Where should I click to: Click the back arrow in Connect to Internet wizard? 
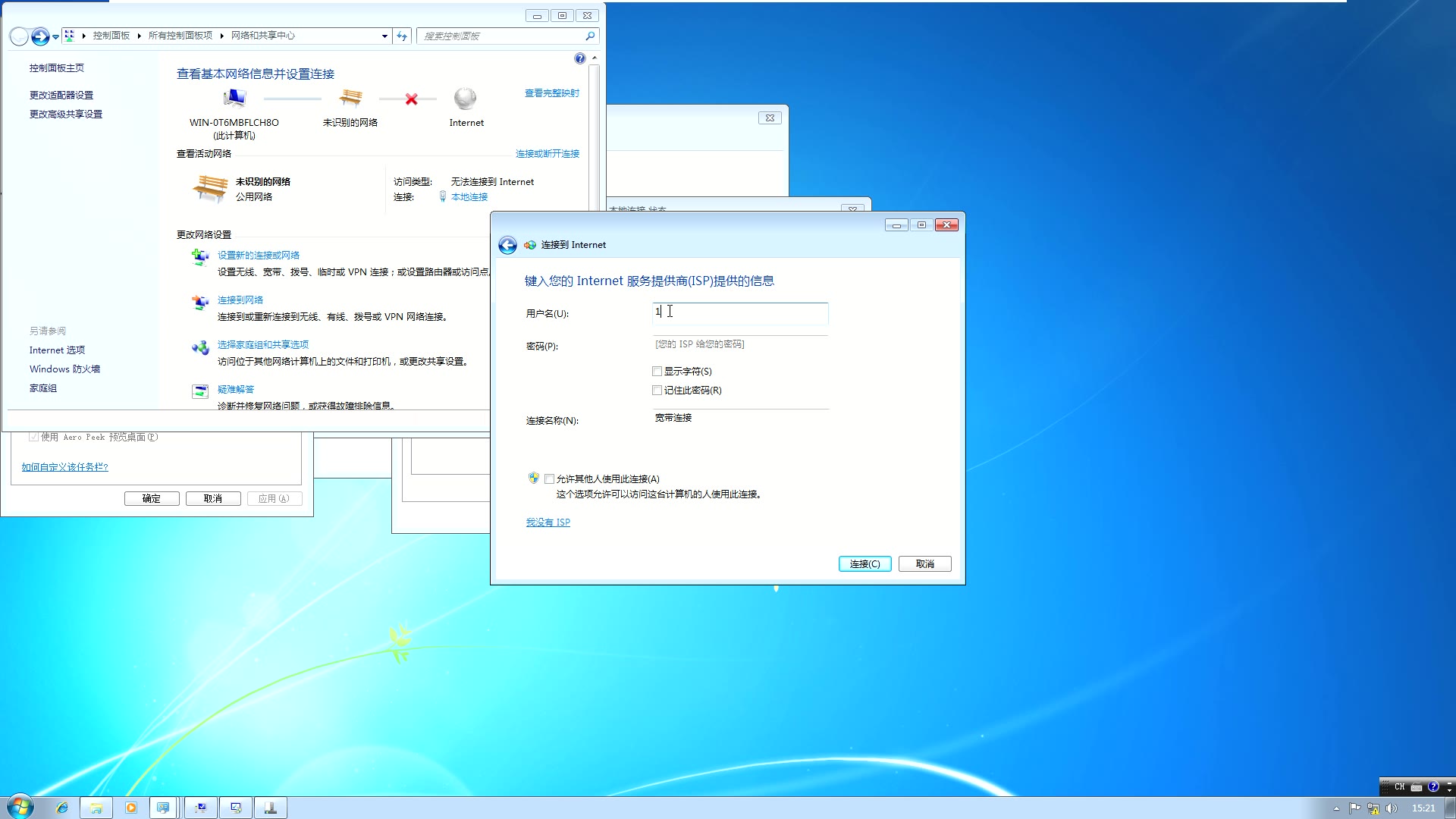[507, 245]
